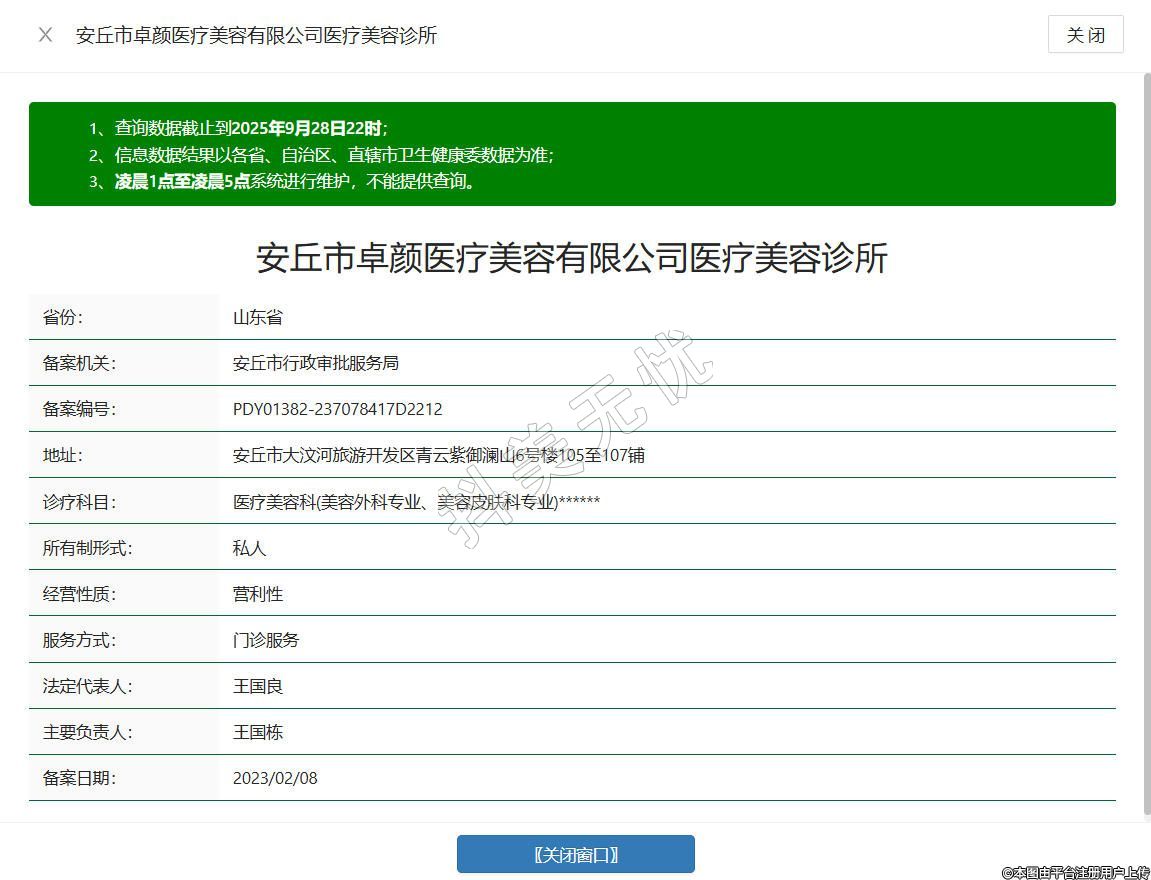The image size is (1151, 880).
Task: Click the 安丘市行政审批服务局 authority value
Action: coord(316,363)
